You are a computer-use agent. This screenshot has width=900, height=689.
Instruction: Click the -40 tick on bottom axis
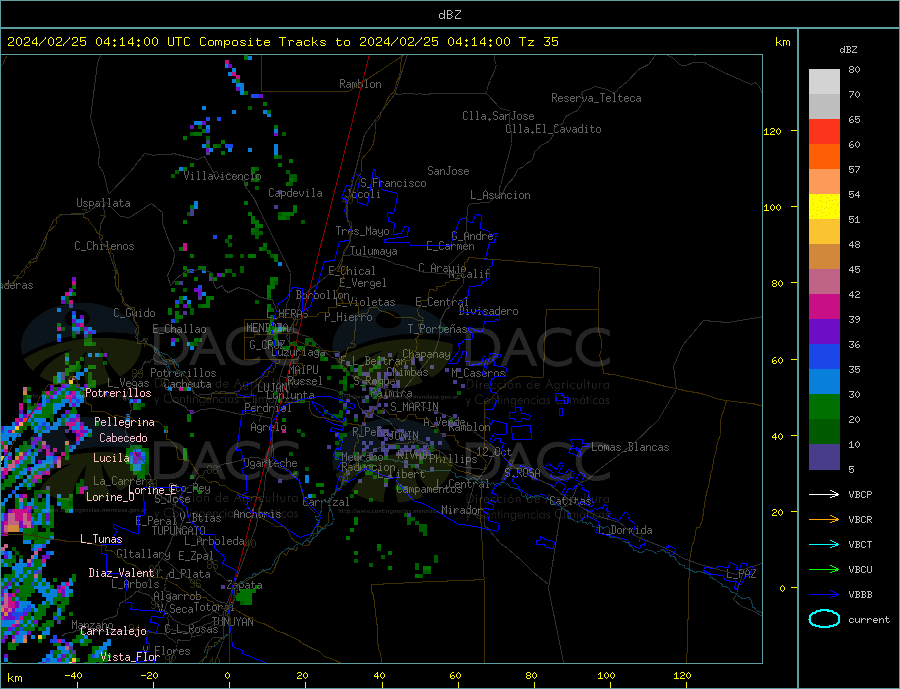(x=73, y=675)
